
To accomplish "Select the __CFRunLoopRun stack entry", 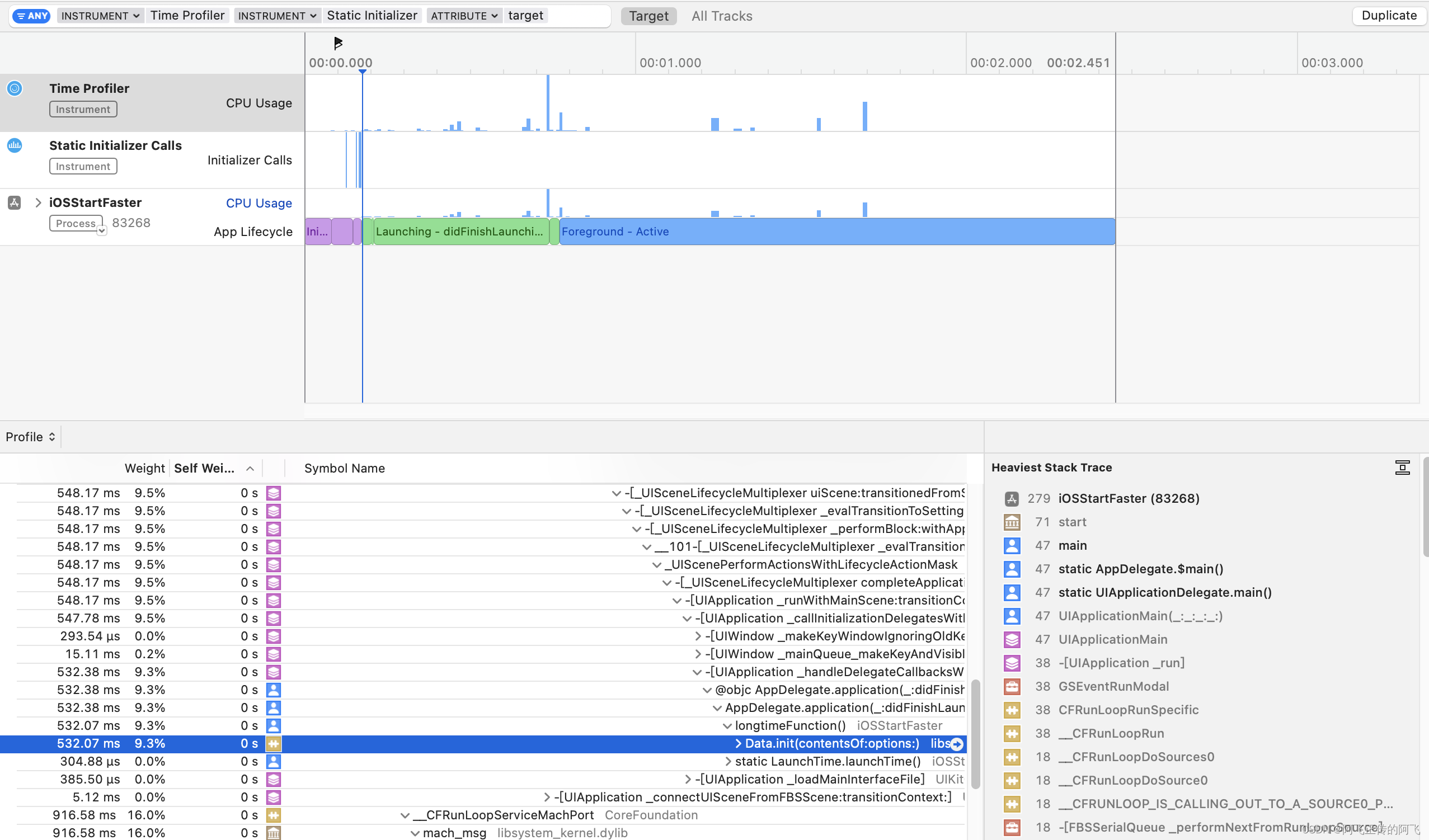I will 1111,733.
